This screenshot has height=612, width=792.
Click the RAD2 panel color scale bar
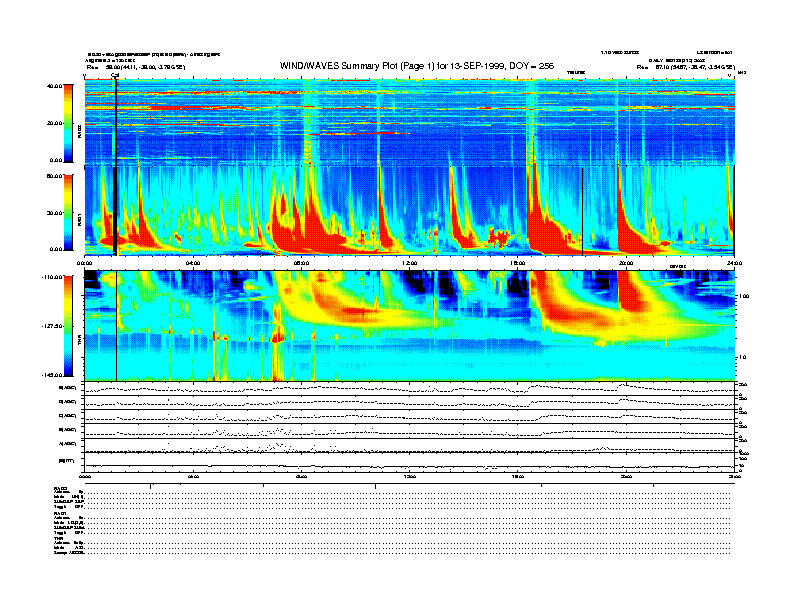pos(68,123)
